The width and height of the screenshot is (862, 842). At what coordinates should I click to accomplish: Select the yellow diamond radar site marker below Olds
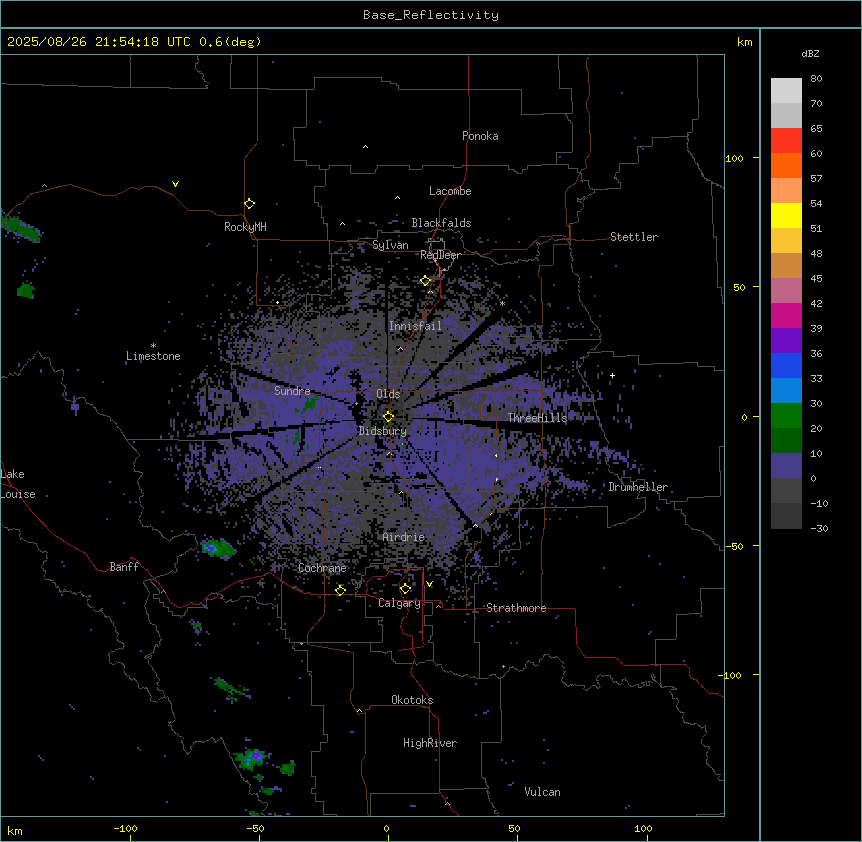coord(388,417)
